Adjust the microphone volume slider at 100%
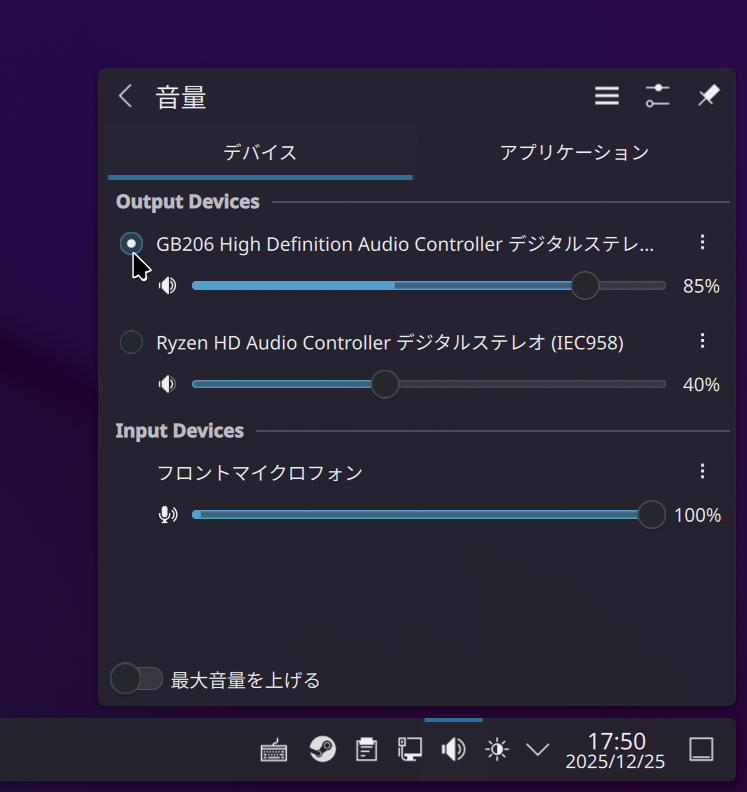Viewport: 747px width, 792px height. [x=652, y=515]
